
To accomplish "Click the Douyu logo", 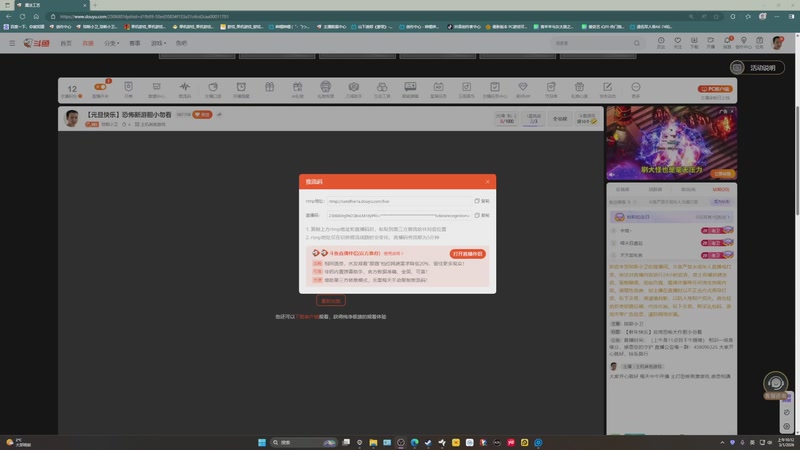I will 36,43.
